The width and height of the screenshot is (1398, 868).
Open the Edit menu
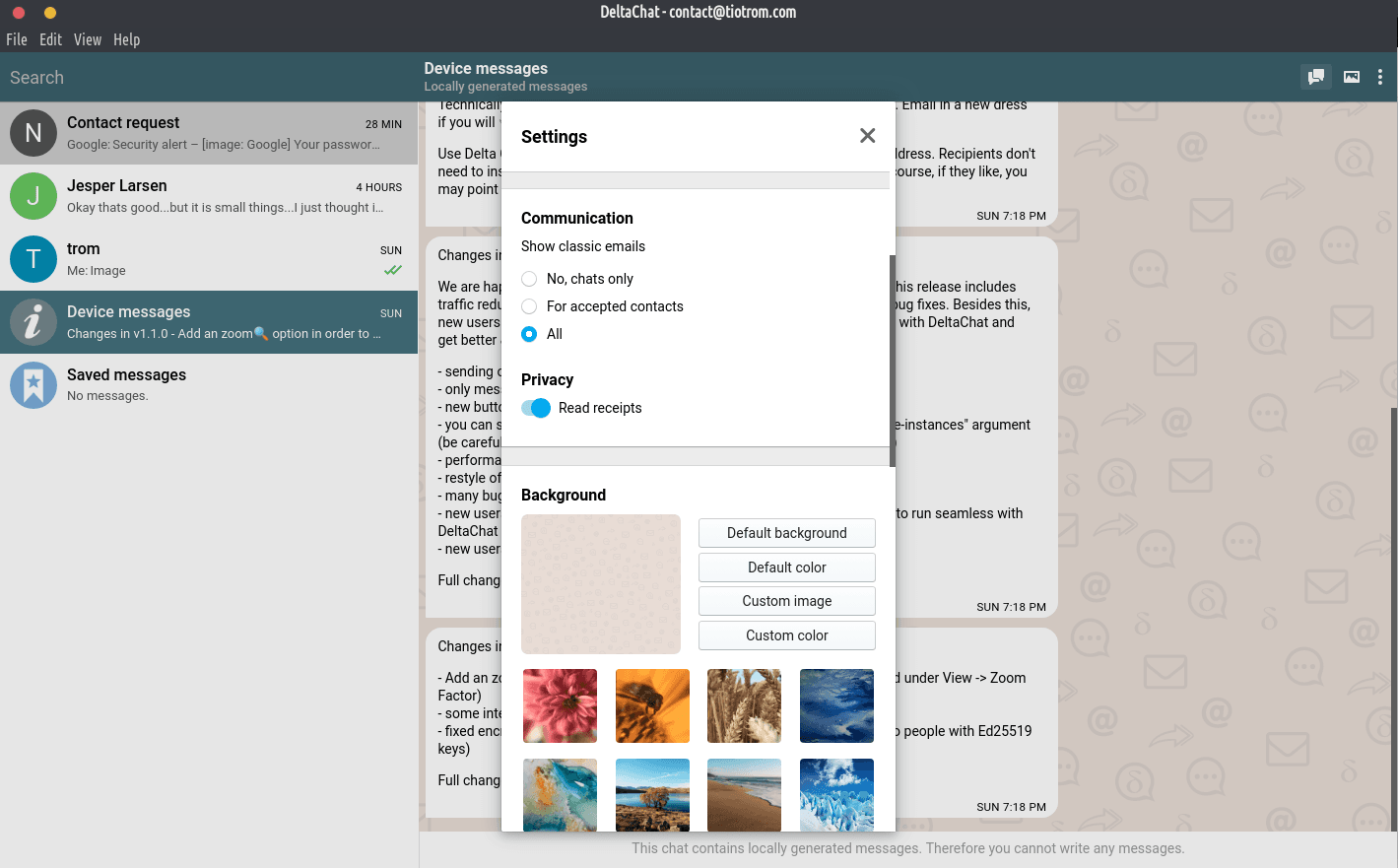click(x=50, y=39)
